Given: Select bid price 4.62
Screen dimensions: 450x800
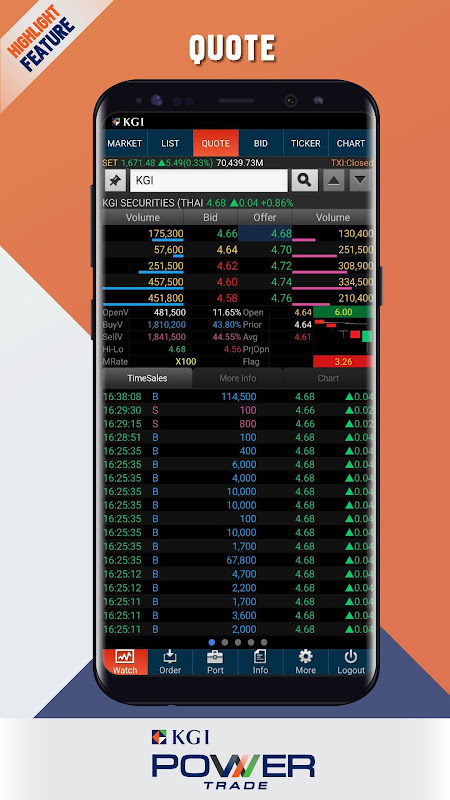Looking at the screenshot, I should point(227,266).
